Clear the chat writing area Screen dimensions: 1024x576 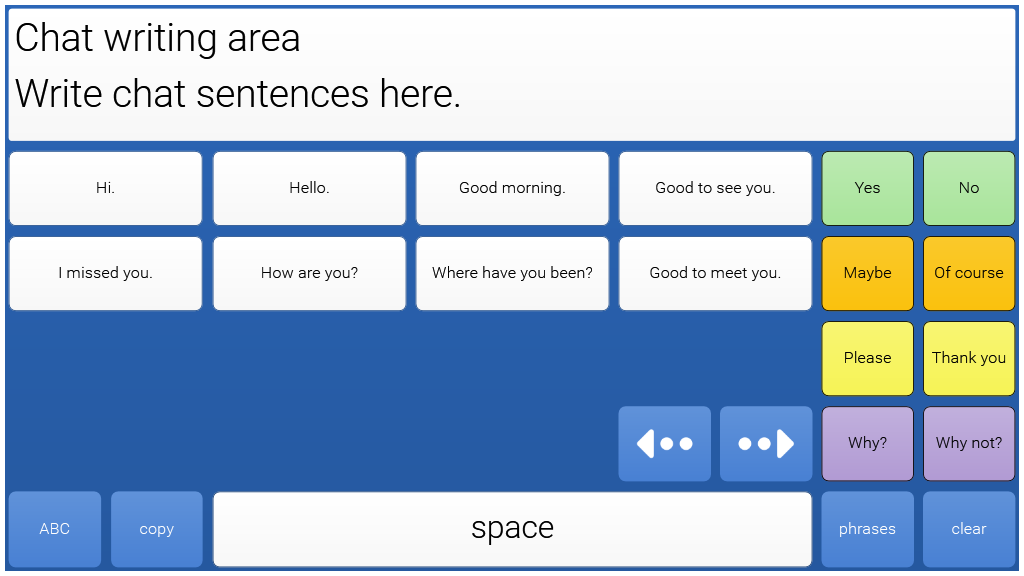tap(968, 529)
